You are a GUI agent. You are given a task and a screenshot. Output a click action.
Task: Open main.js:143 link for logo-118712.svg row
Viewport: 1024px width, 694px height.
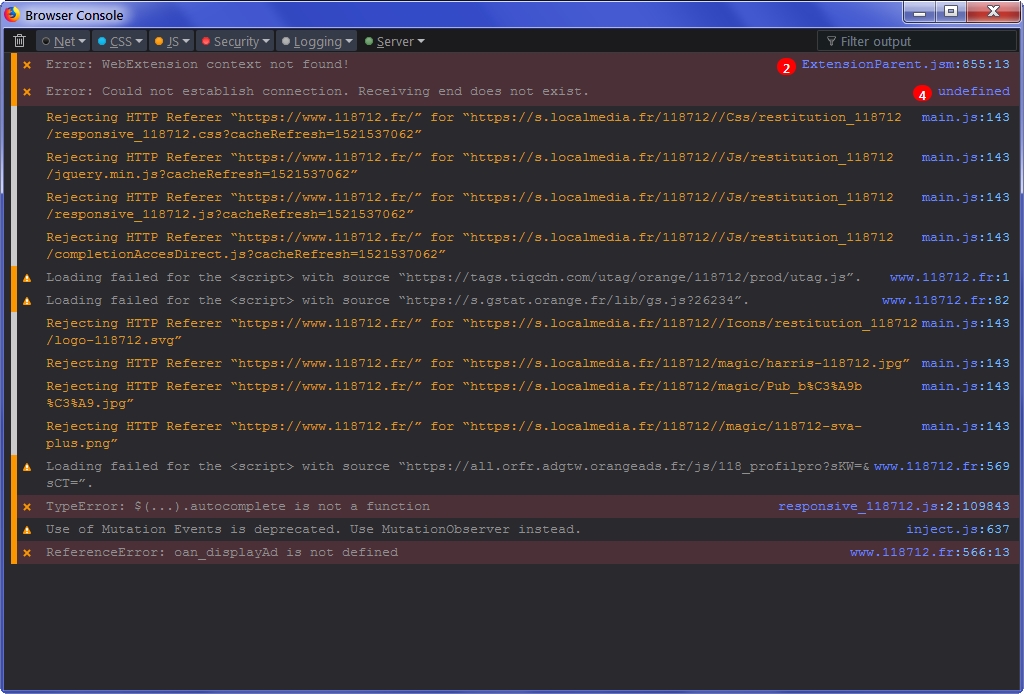(965, 323)
